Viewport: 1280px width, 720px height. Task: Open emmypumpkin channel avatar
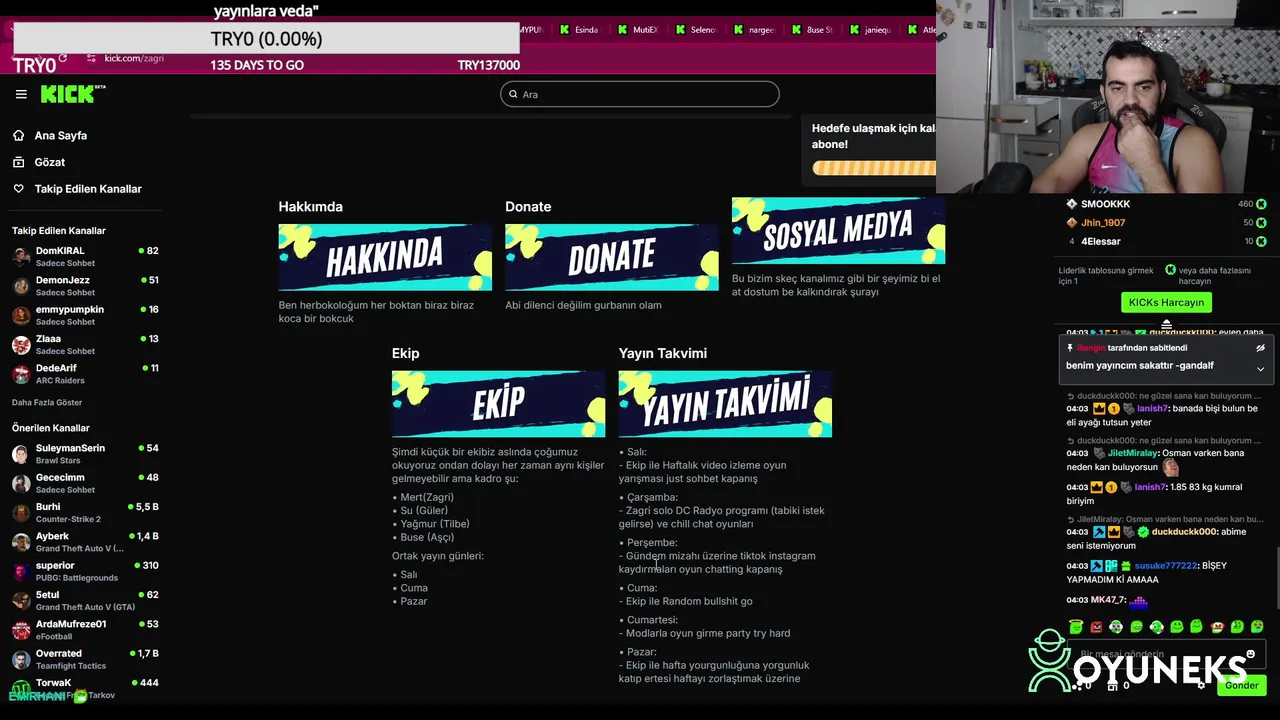21,315
